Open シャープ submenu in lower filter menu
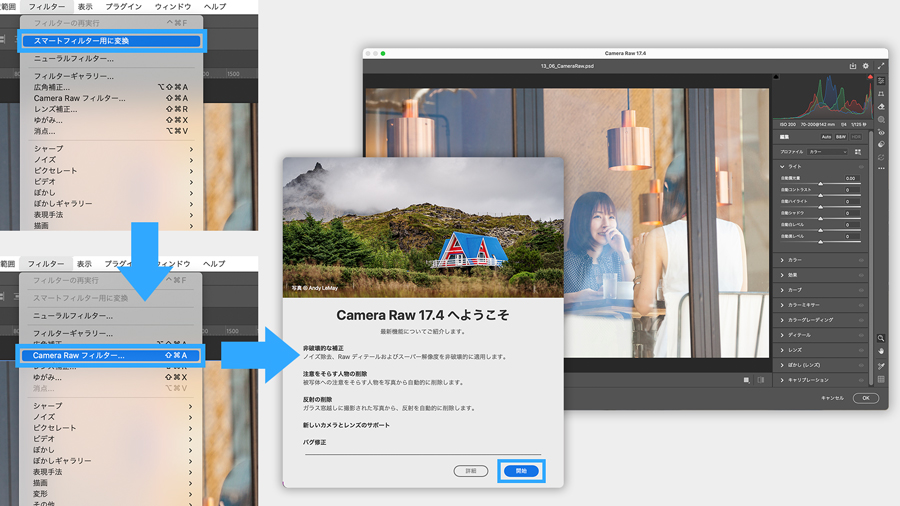Viewport: 900px width, 506px height. point(110,406)
